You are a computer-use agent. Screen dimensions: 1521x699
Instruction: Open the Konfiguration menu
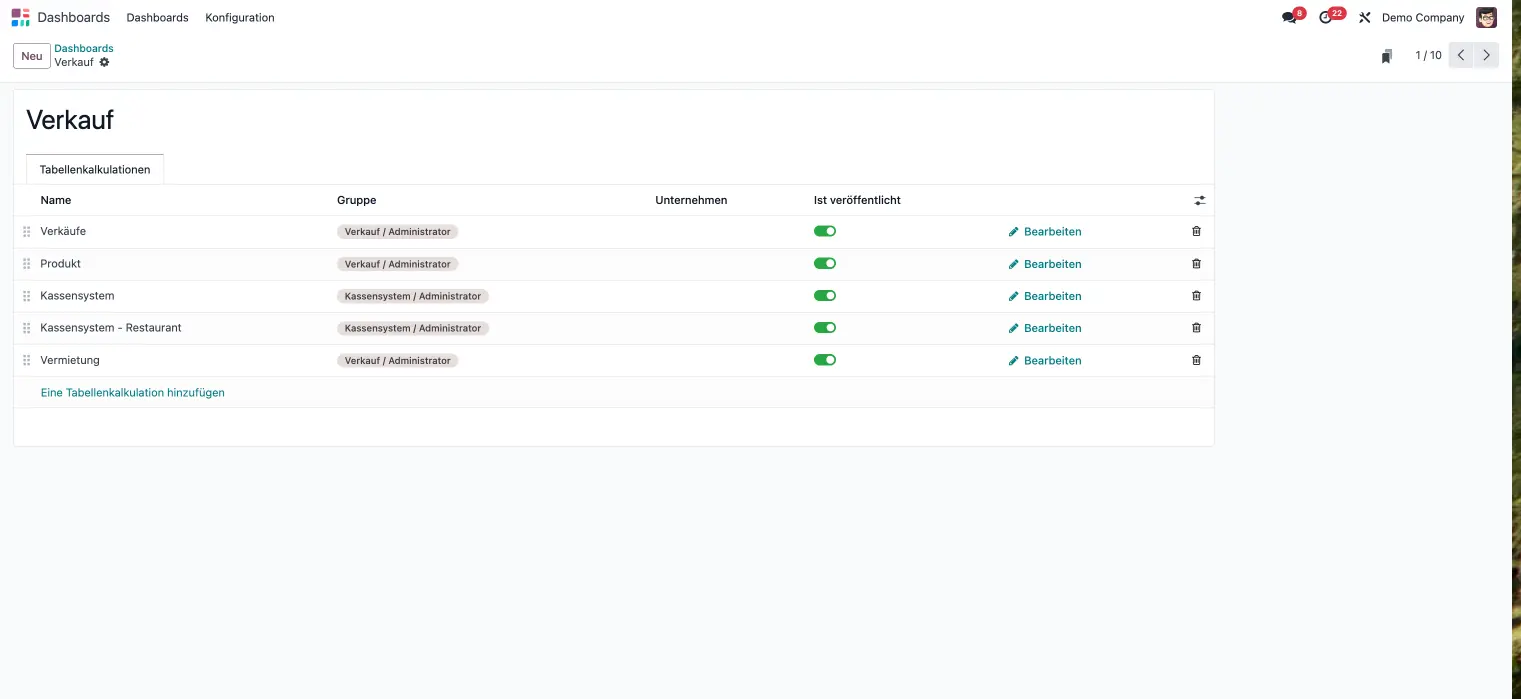click(x=239, y=18)
